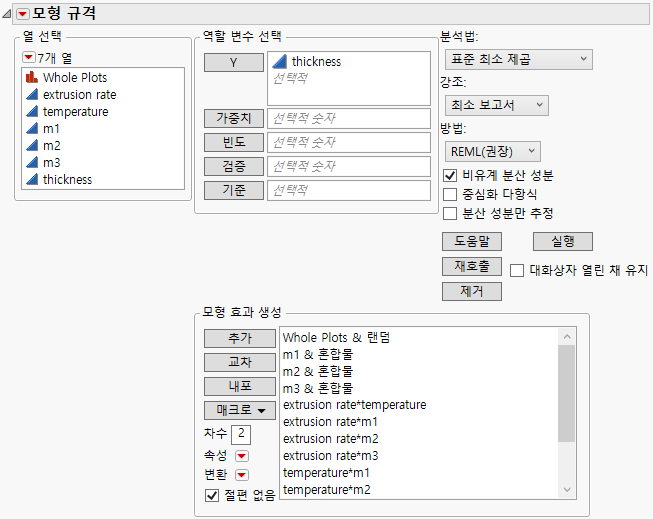Click the 내포 effect button

click(x=240, y=387)
